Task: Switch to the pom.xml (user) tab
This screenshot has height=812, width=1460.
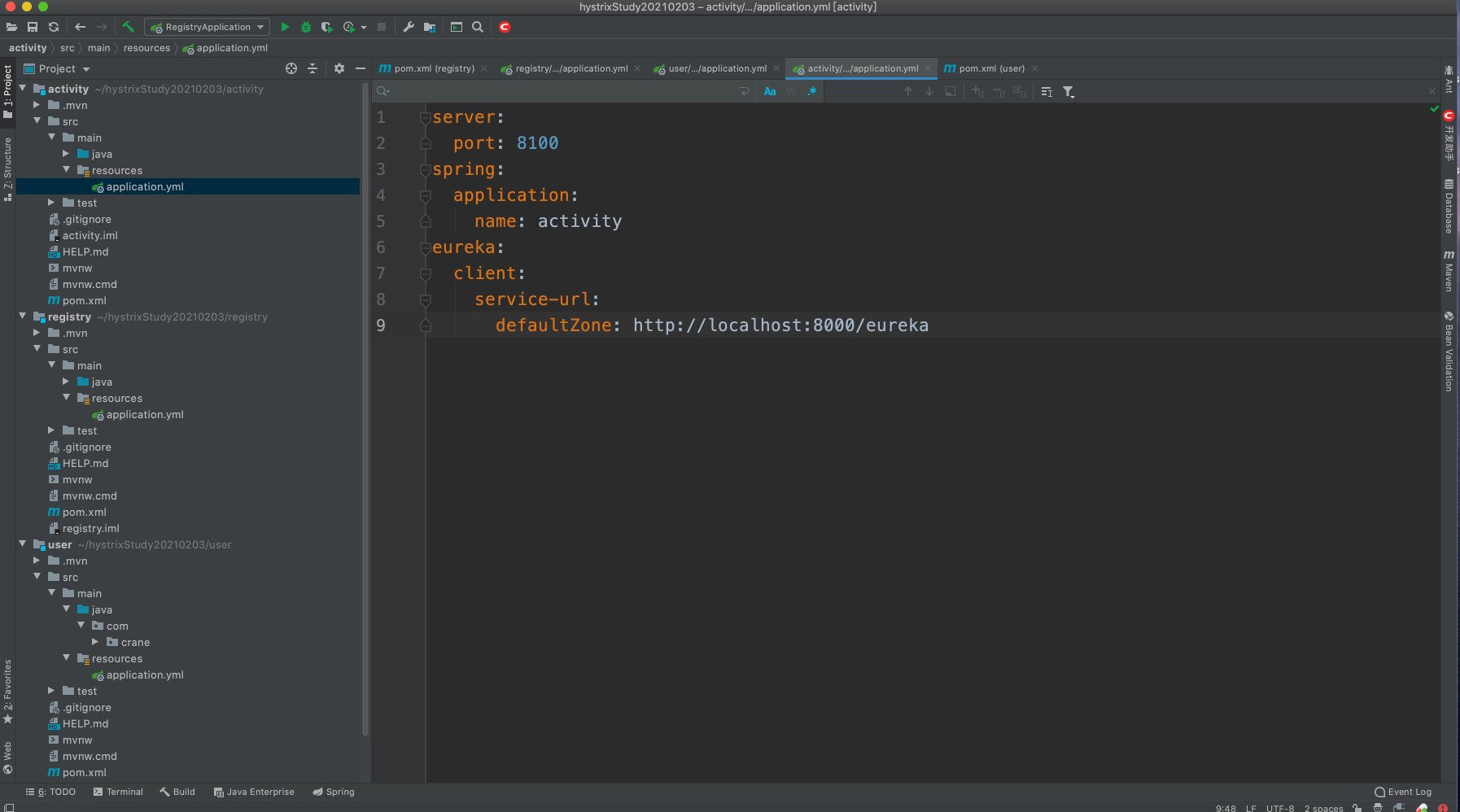Action: tap(990, 68)
